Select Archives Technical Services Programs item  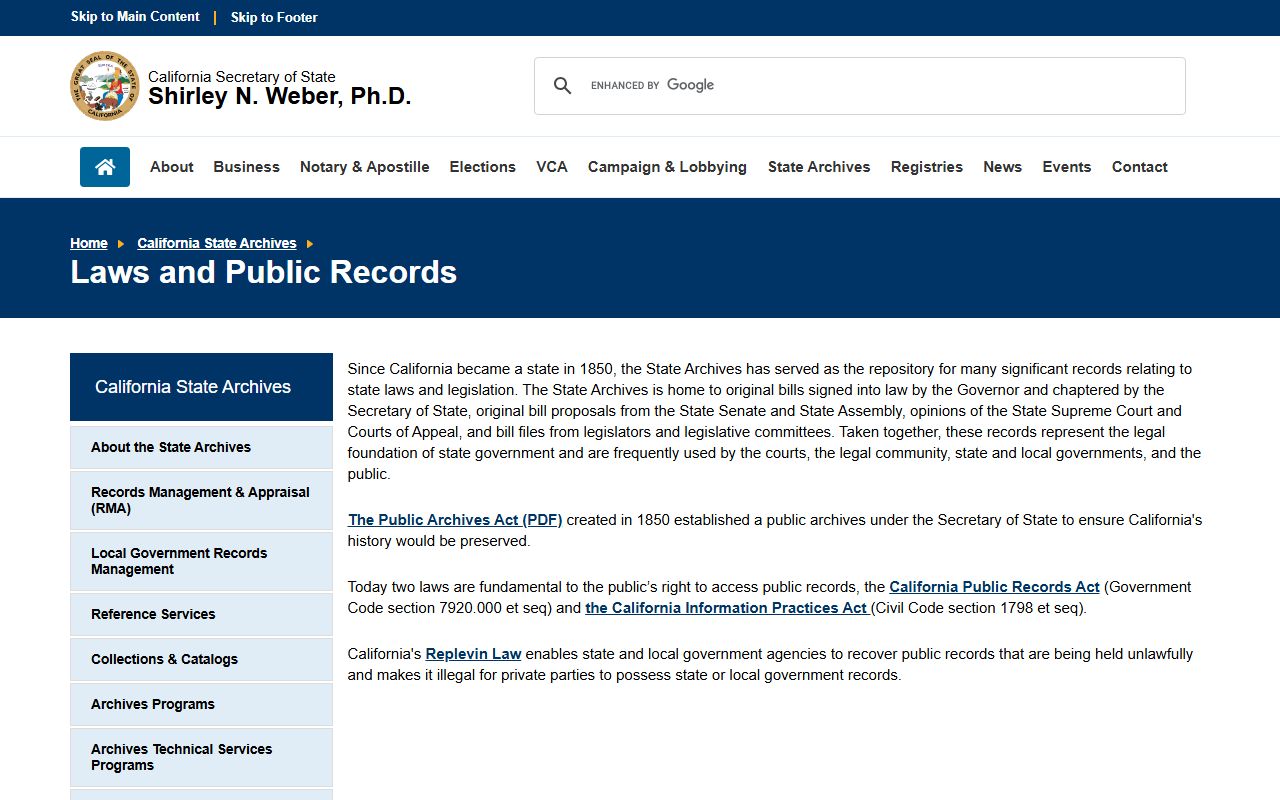(201, 757)
